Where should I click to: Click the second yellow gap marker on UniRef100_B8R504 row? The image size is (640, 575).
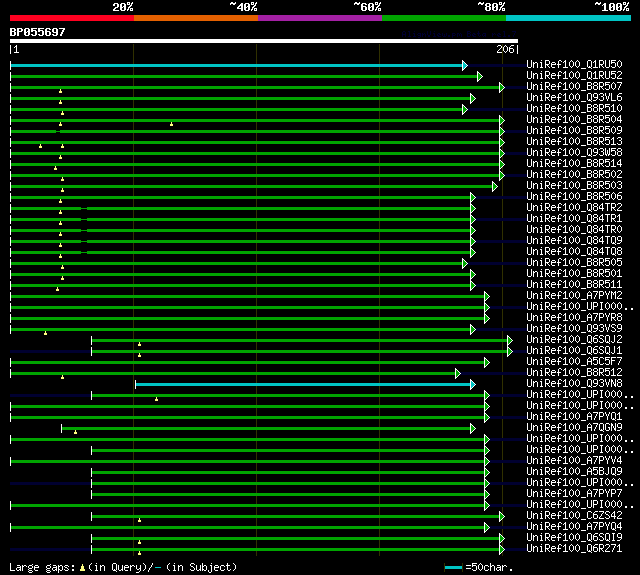coord(171,124)
